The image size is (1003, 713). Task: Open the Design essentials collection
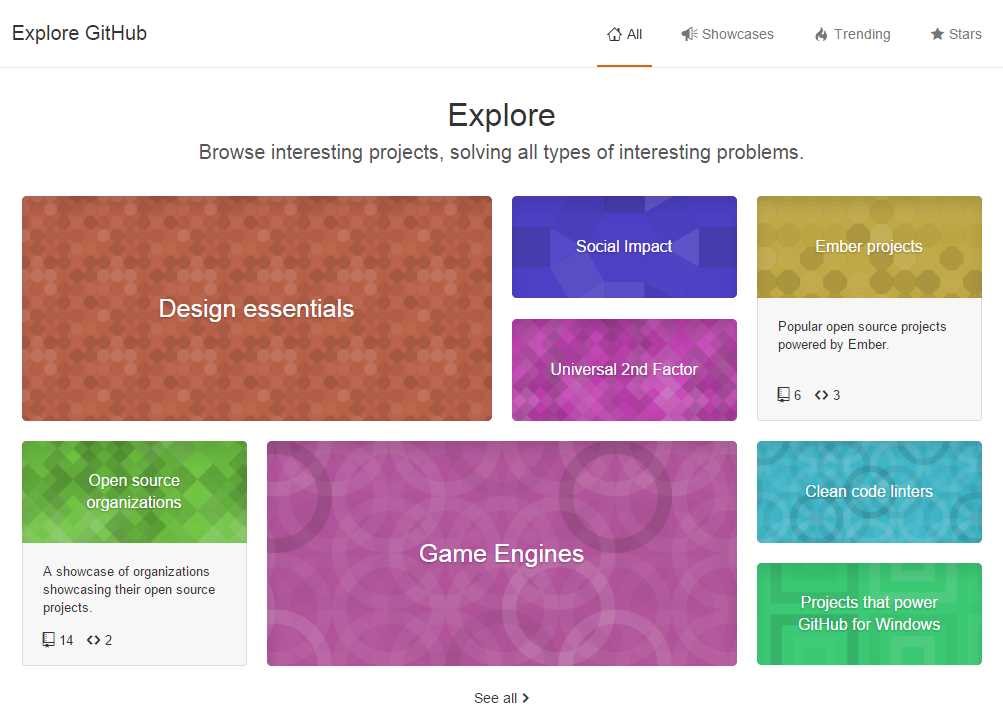point(256,308)
